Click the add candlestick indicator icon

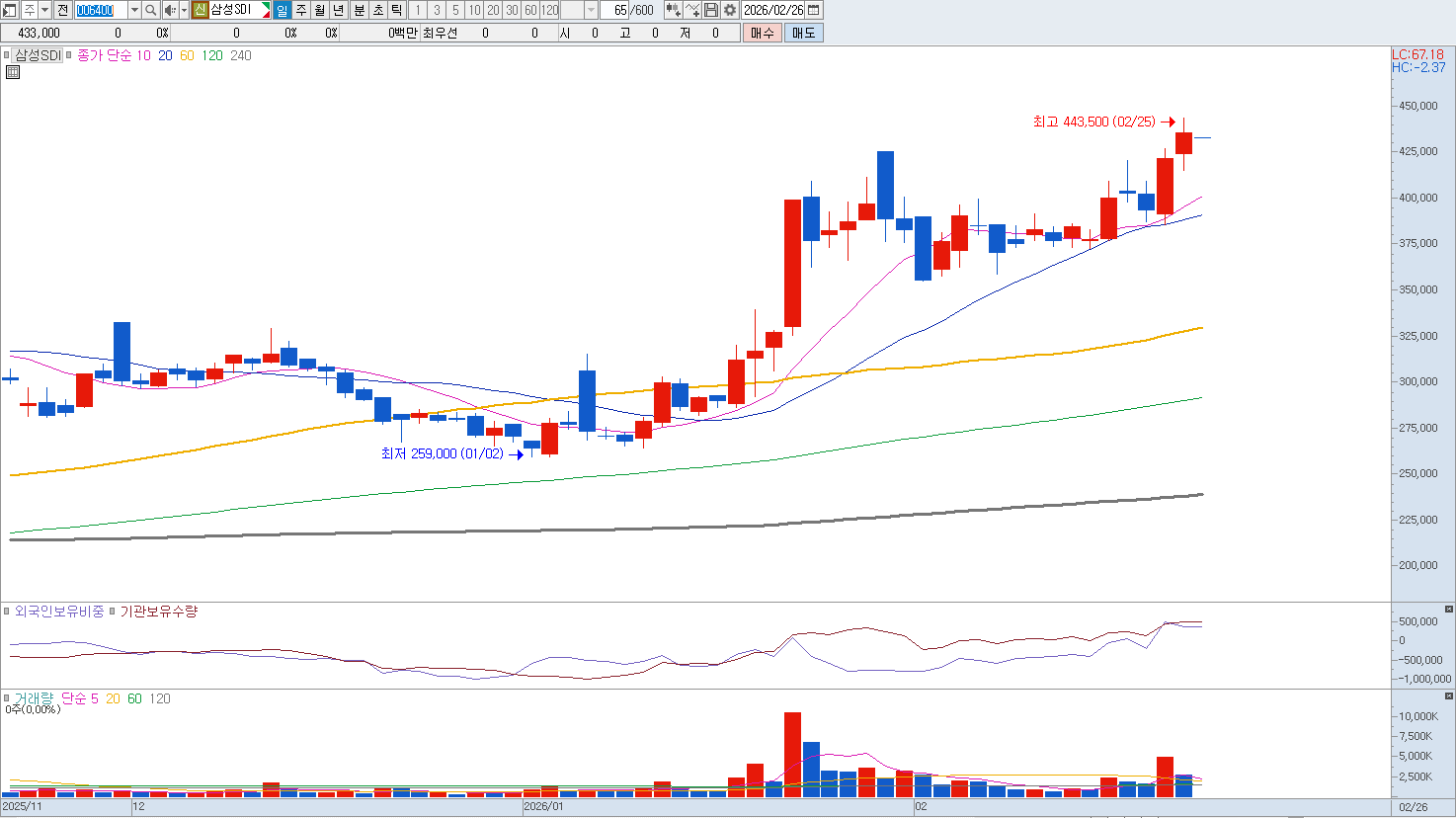[x=673, y=10]
